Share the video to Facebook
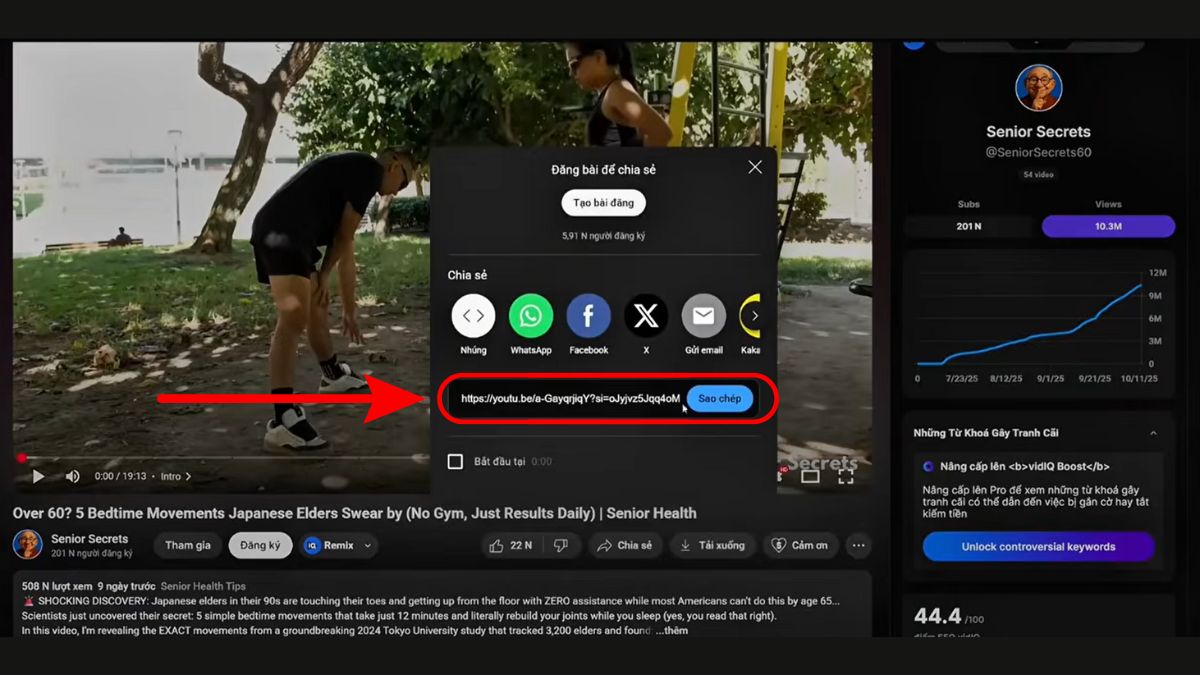This screenshot has height=675, width=1200. 588,317
